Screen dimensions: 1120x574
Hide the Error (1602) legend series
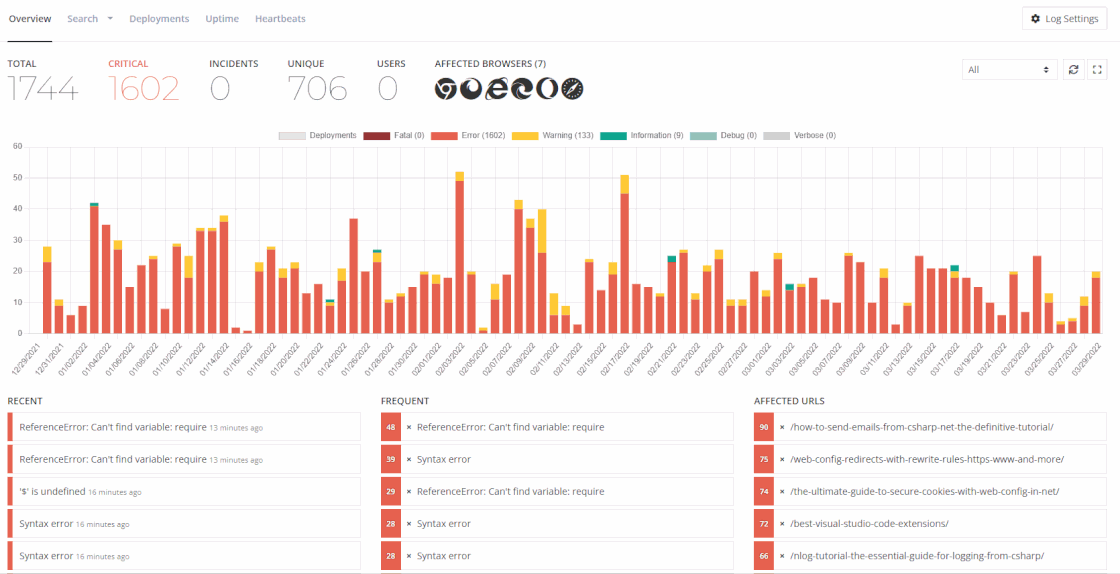468,135
